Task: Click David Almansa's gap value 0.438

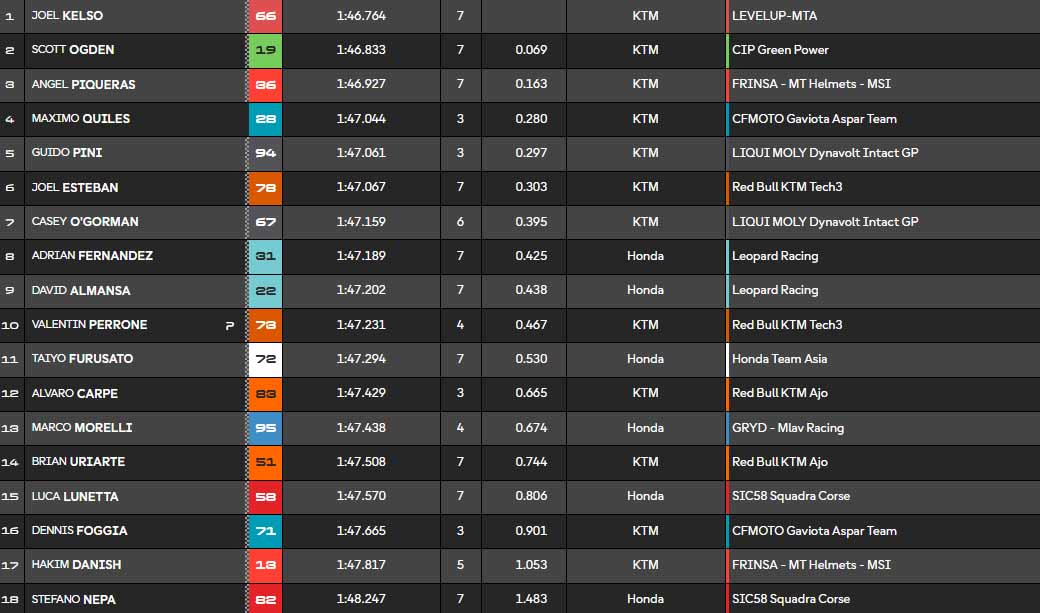Action: (x=531, y=290)
